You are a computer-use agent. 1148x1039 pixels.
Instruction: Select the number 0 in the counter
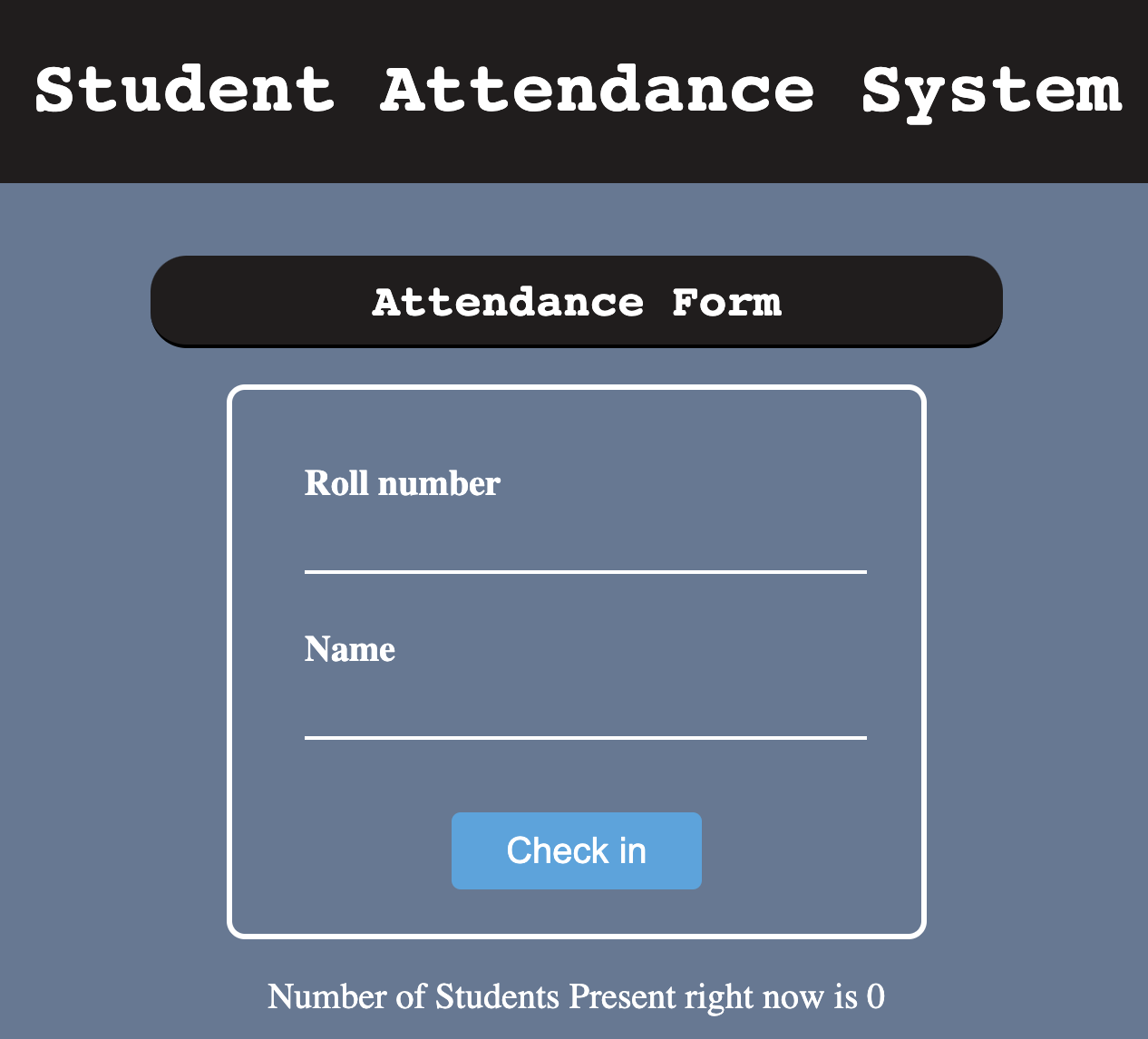pyautogui.click(x=874, y=995)
